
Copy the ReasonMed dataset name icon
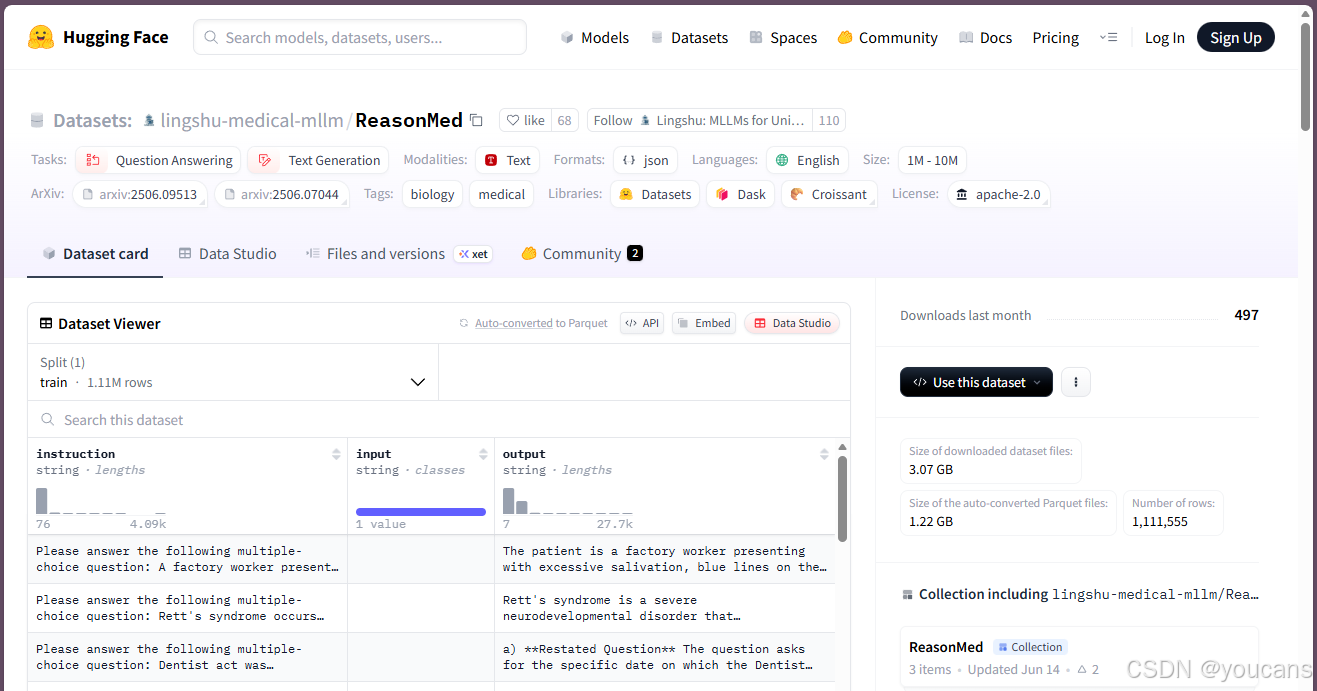click(x=476, y=121)
